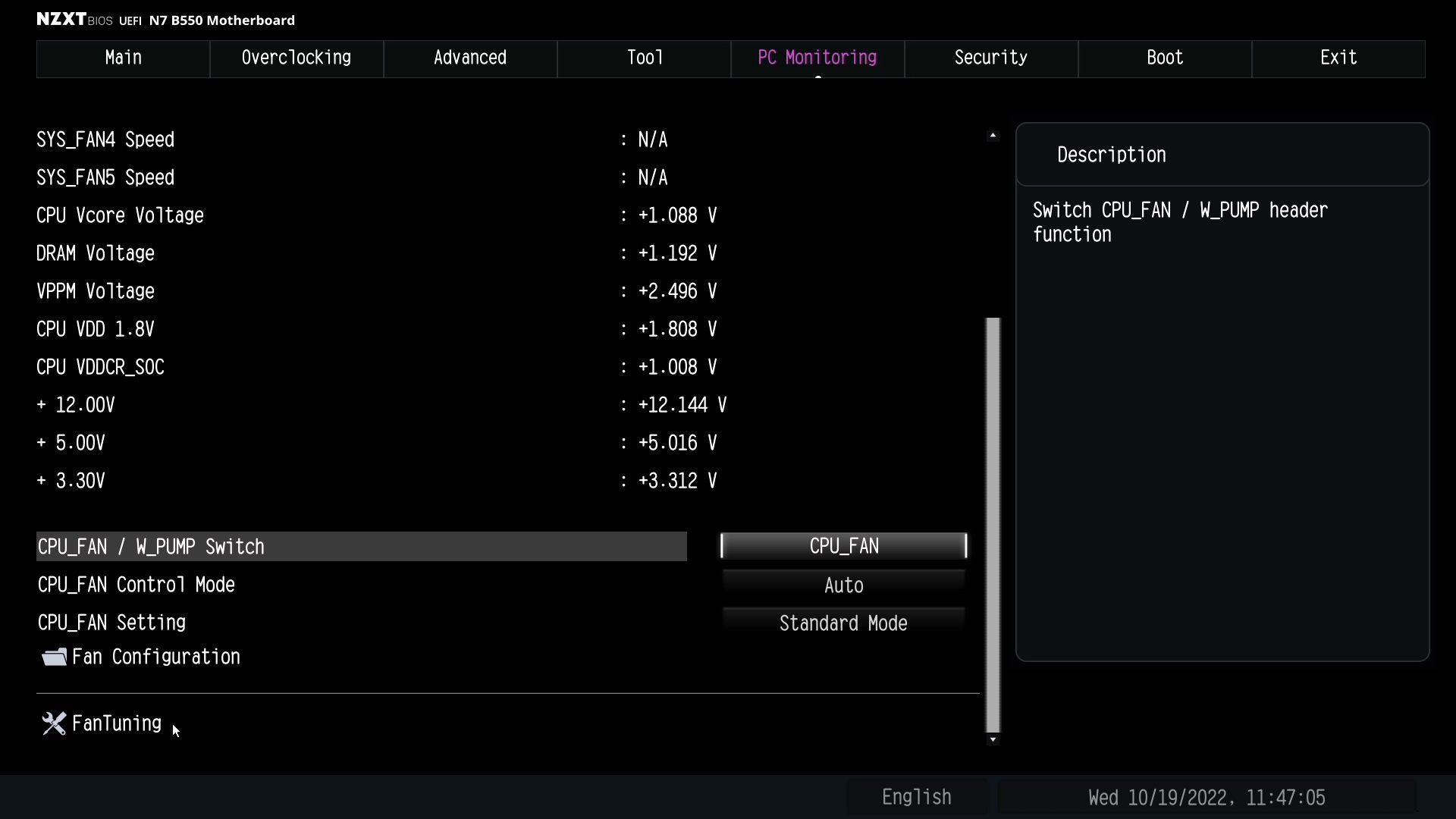The width and height of the screenshot is (1456, 819).
Task: Switch to the Overclocking tab
Action: tap(297, 58)
